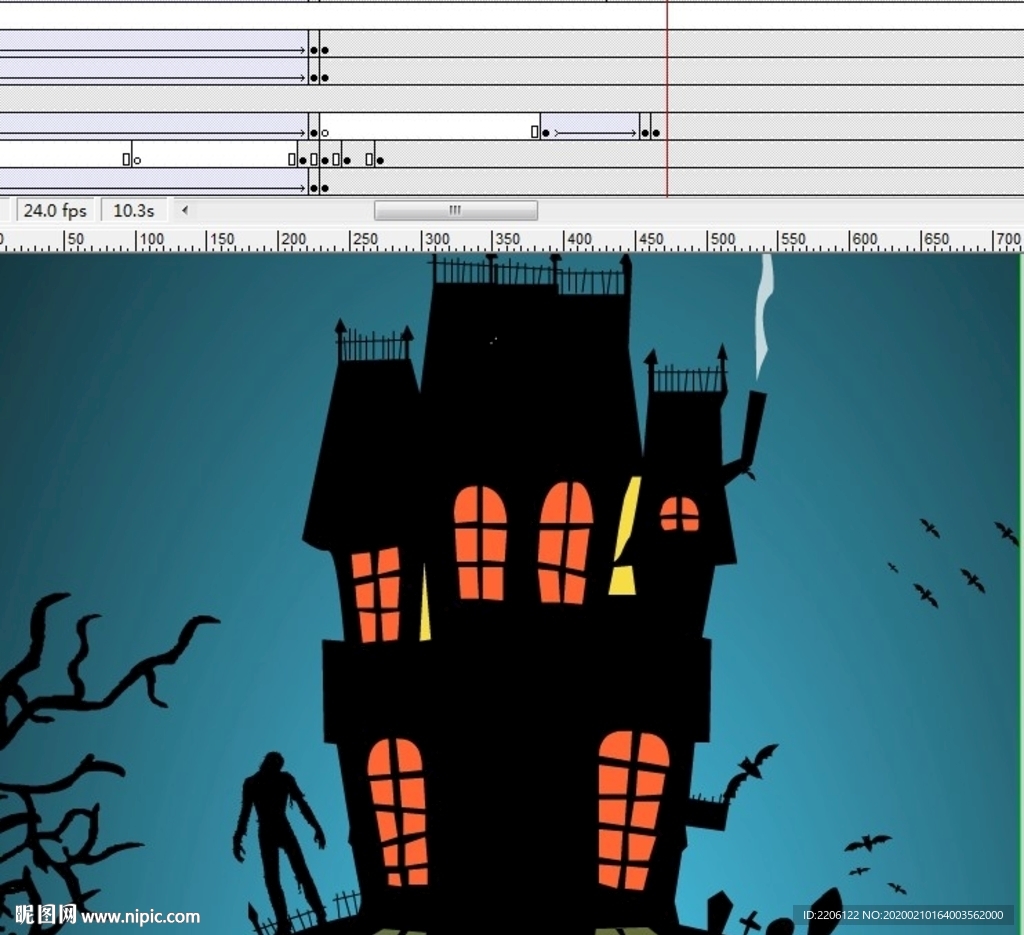Select the small round orange window

click(679, 515)
